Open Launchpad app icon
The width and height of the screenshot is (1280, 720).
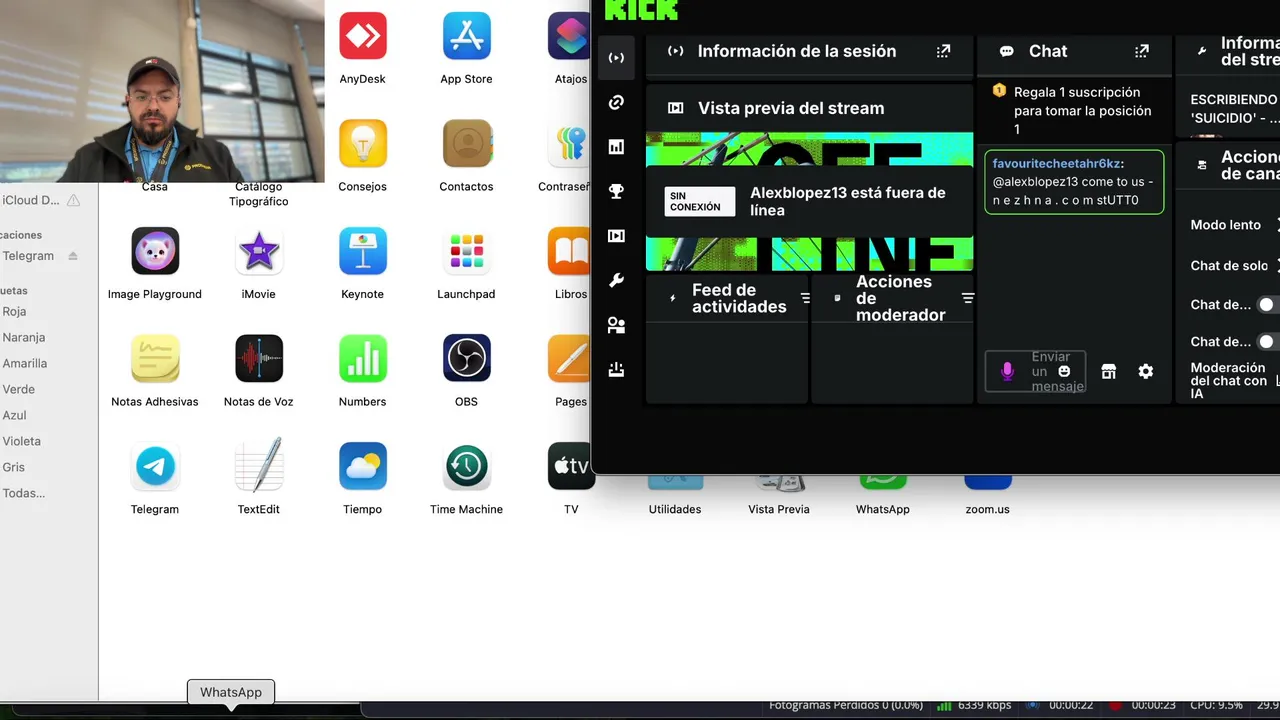pyautogui.click(x=466, y=251)
